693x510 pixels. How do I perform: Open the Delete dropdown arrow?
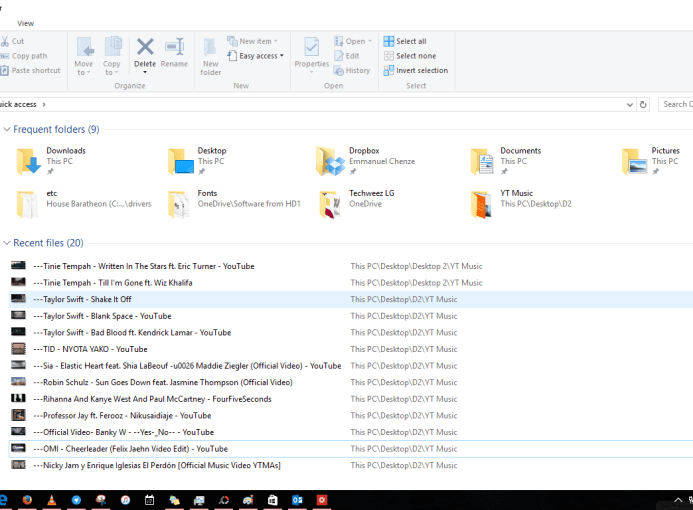[x=145, y=72]
